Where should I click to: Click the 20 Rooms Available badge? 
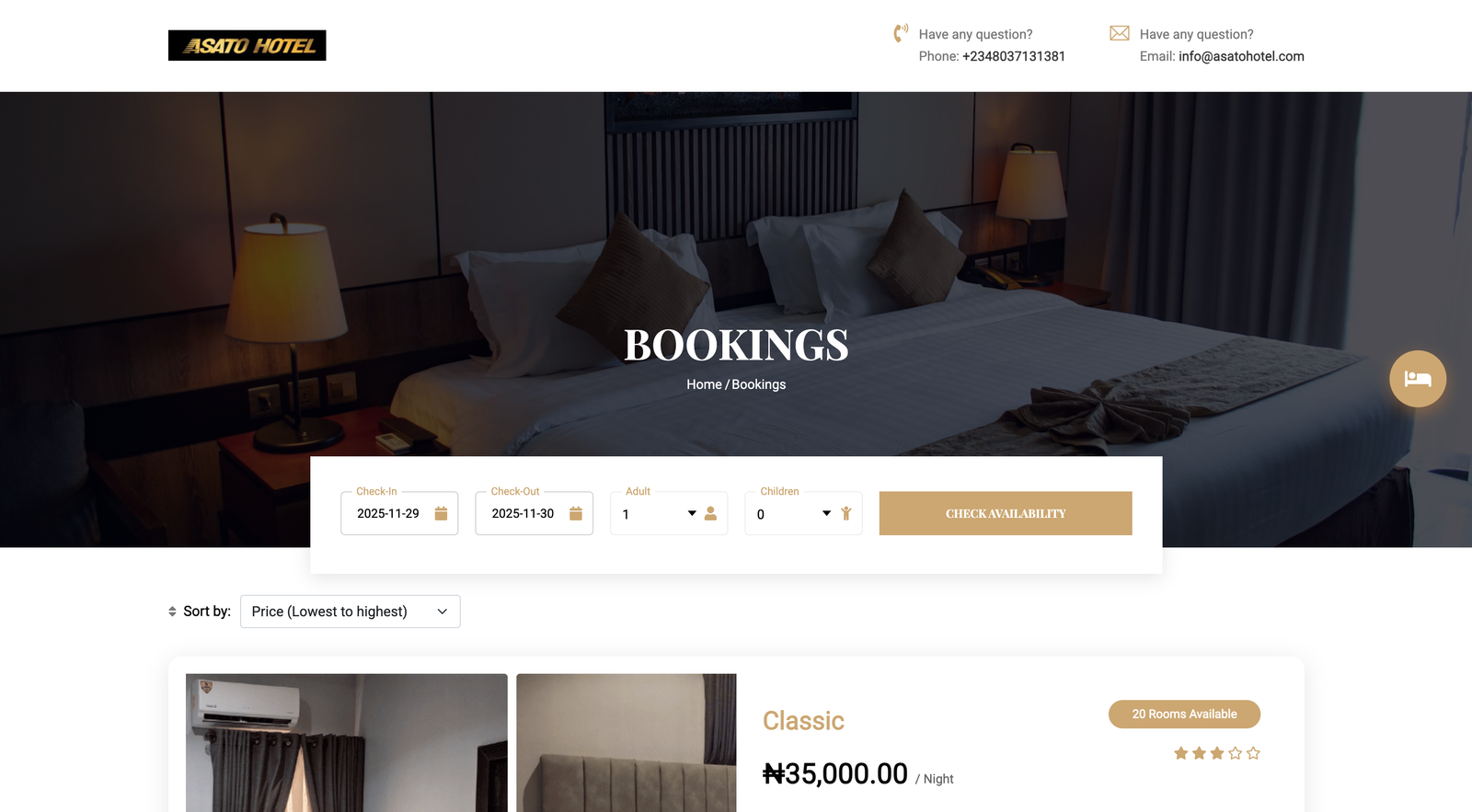tap(1184, 715)
